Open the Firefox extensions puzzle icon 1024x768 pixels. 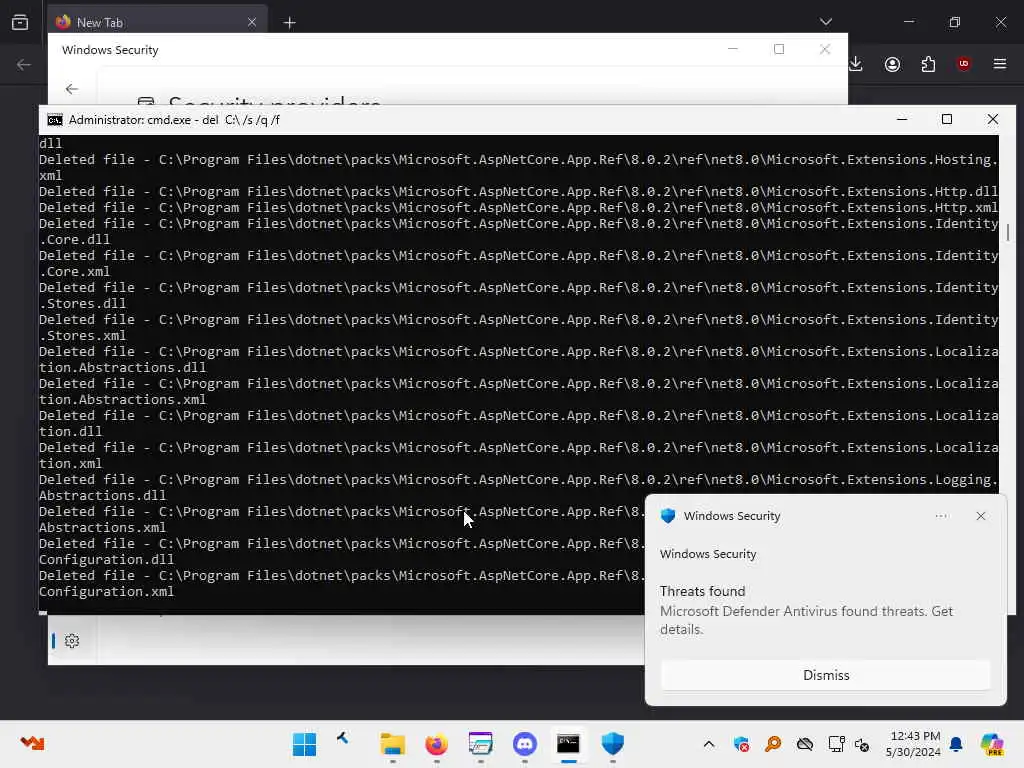928,64
